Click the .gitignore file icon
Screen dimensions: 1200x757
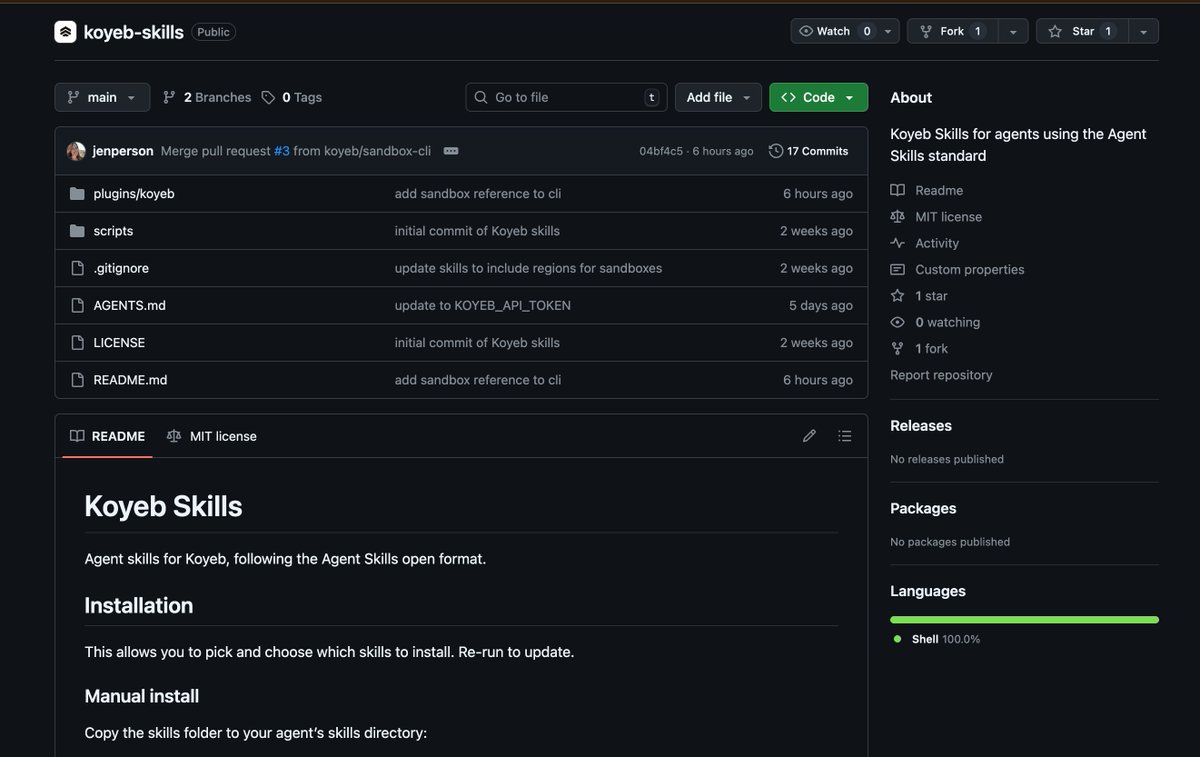coord(77,268)
